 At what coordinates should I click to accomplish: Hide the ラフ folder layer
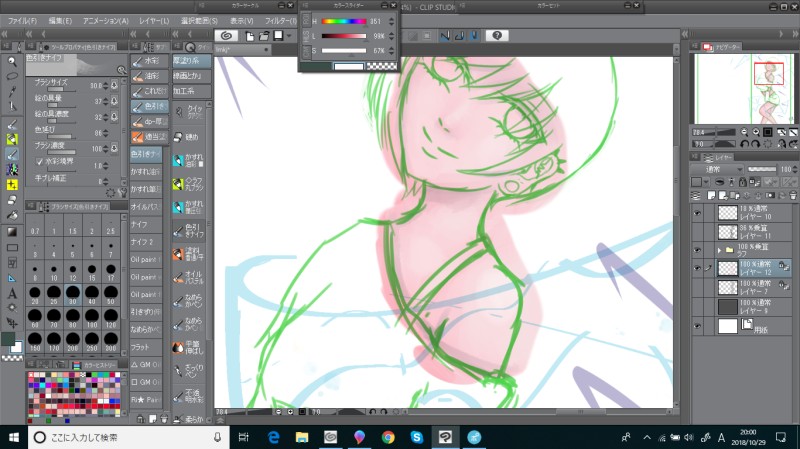click(697, 250)
